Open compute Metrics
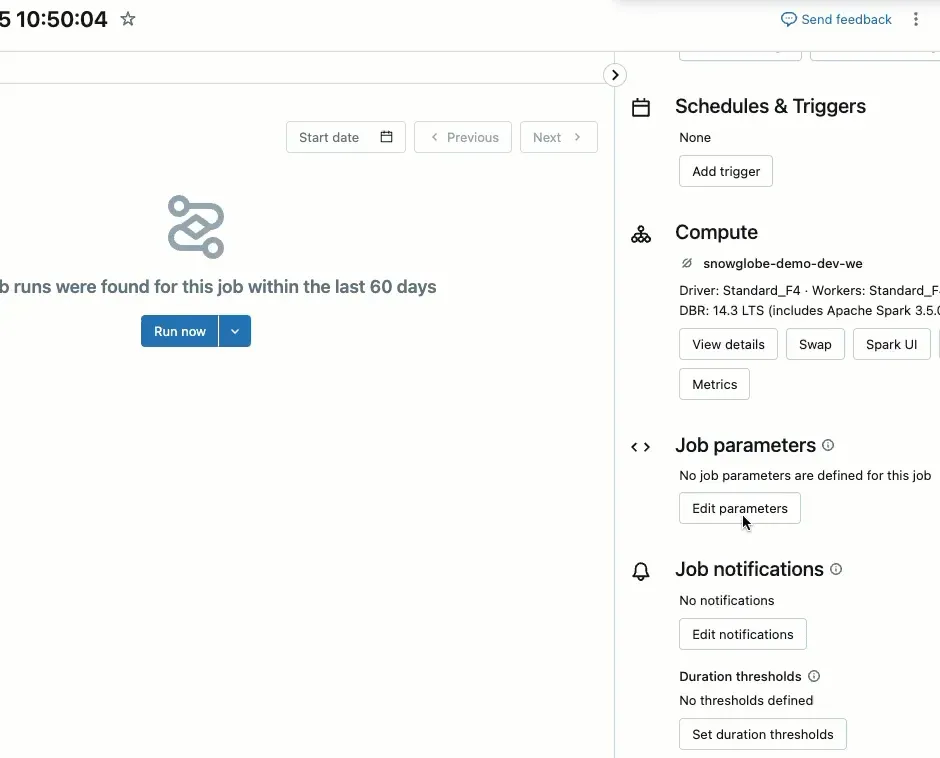 [715, 384]
